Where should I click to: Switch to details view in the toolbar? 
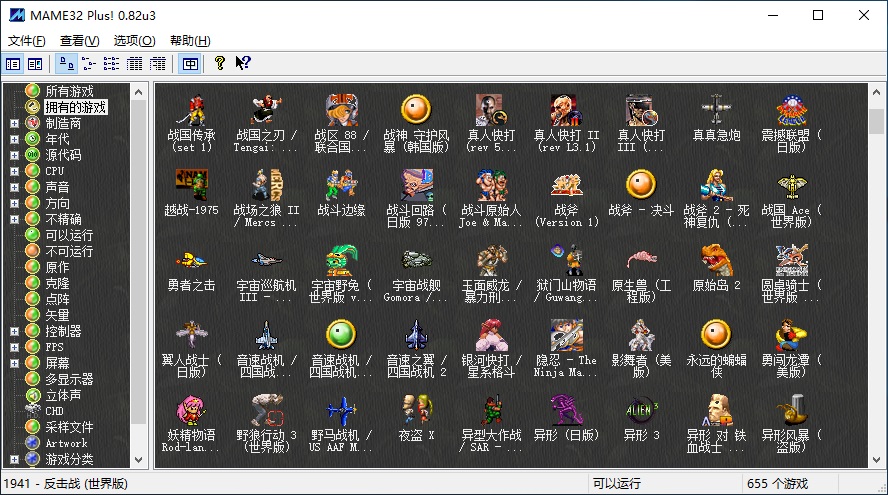[x=134, y=63]
